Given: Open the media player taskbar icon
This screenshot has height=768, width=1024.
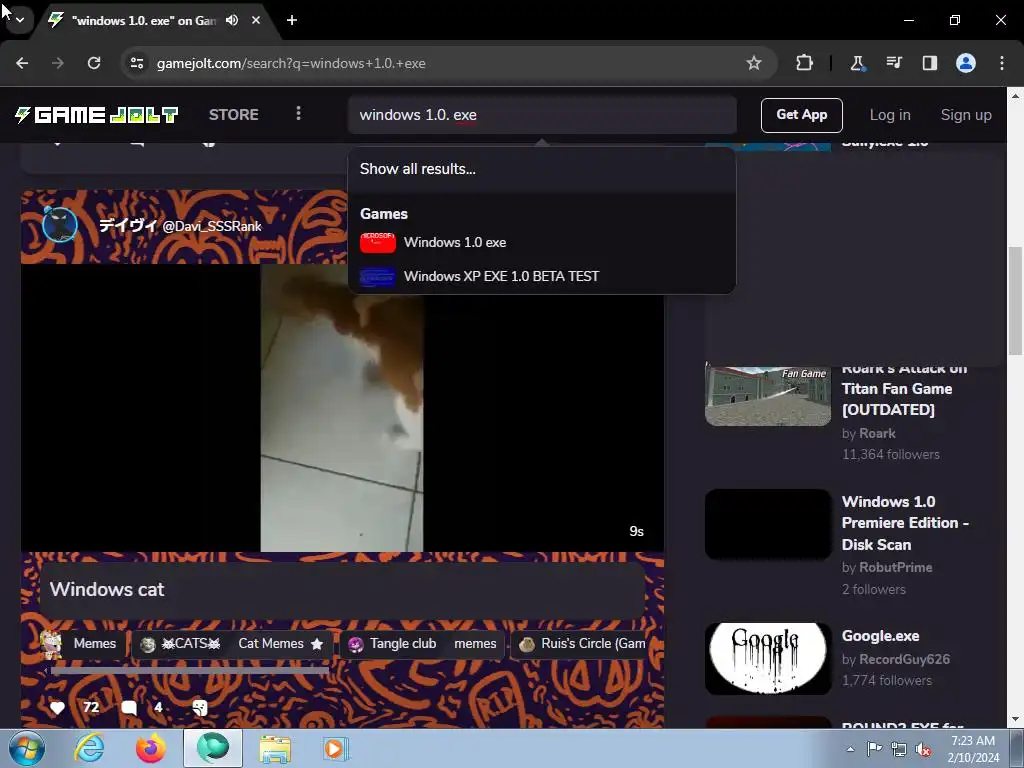Looking at the screenshot, I should point(336,749).
